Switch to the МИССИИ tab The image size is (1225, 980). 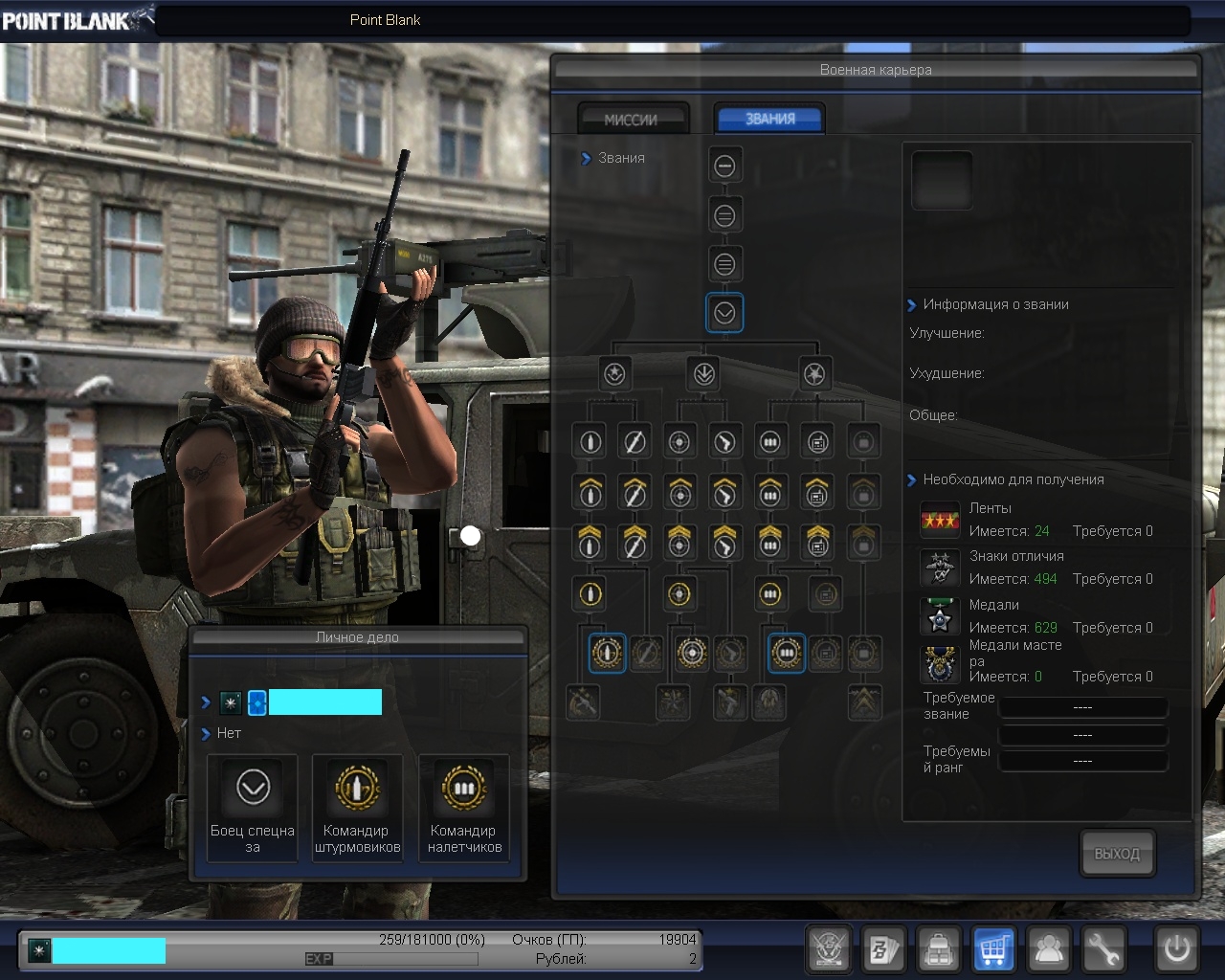coord(632,120)
